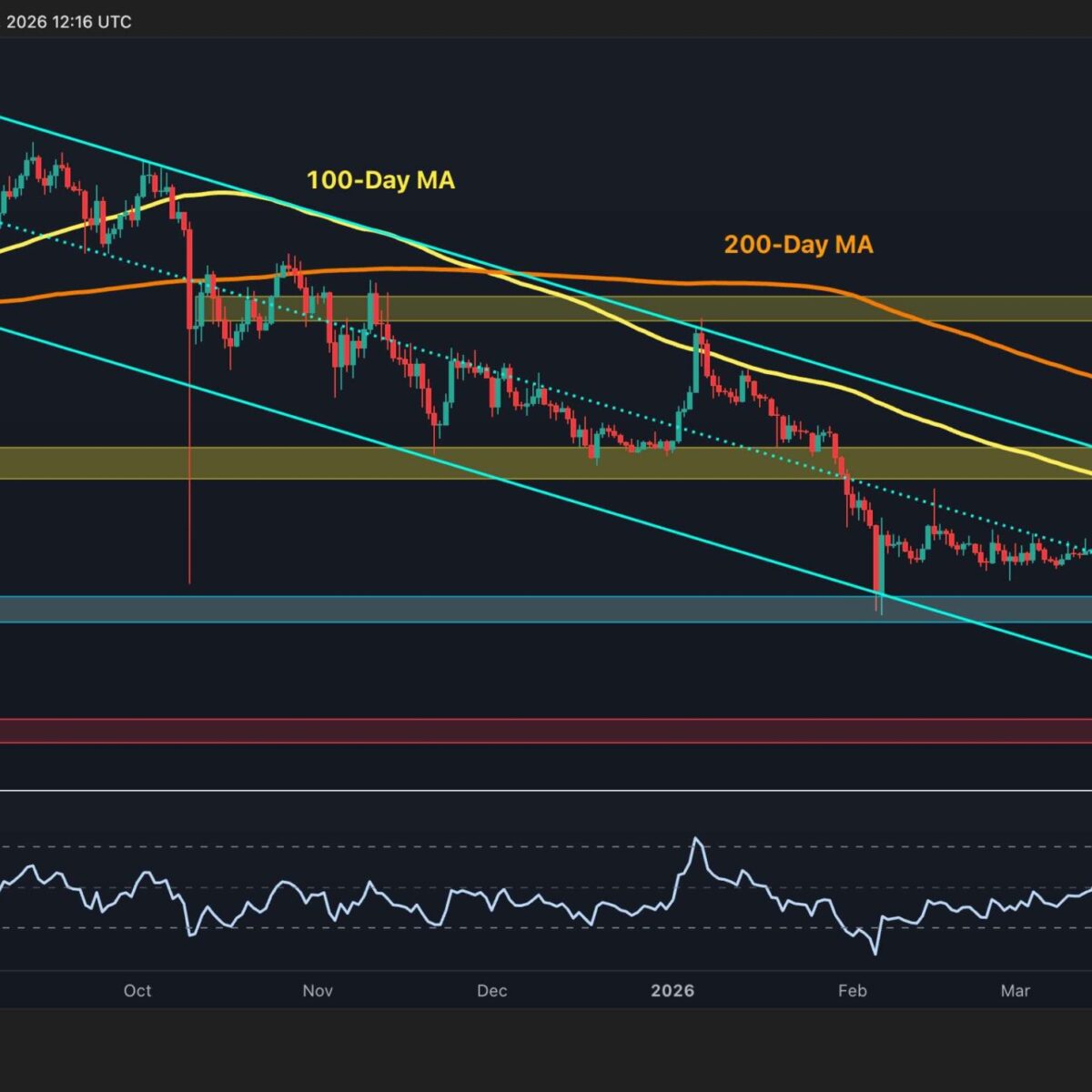Click the divider line above the RSI pane

point(546,791)
